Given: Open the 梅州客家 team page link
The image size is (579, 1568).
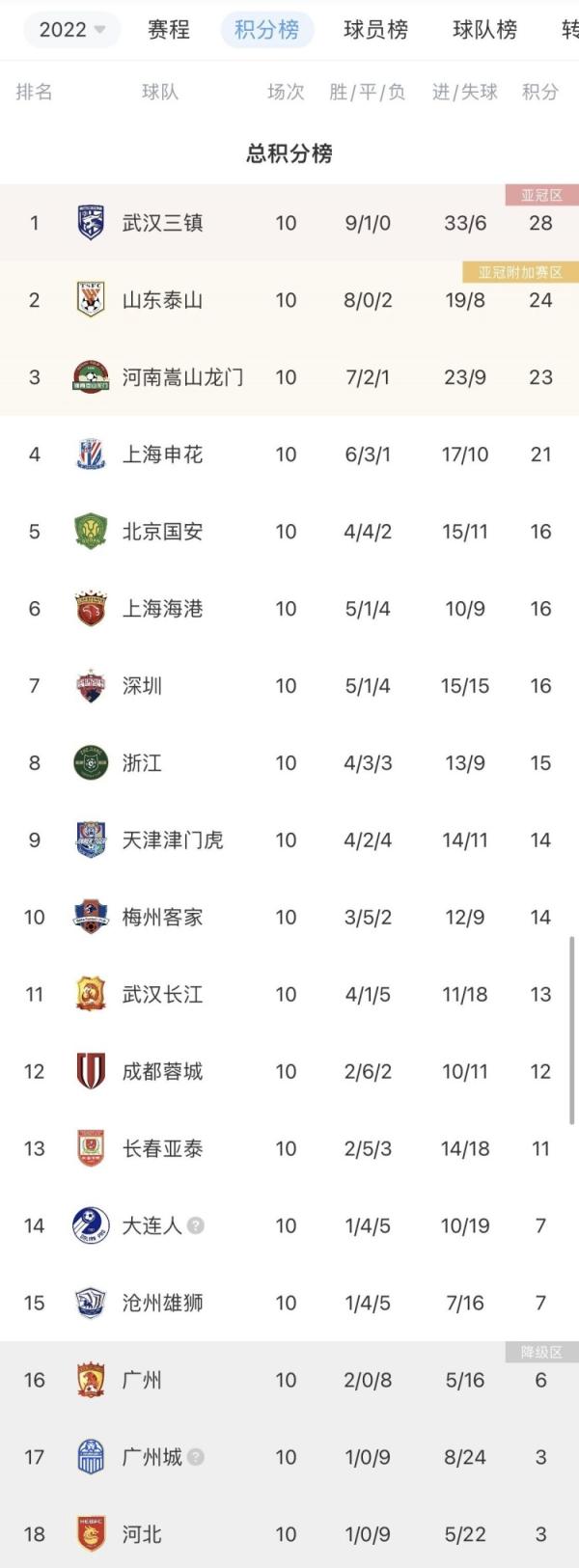Looking at the screenshot, I should (x=162, y=918).
